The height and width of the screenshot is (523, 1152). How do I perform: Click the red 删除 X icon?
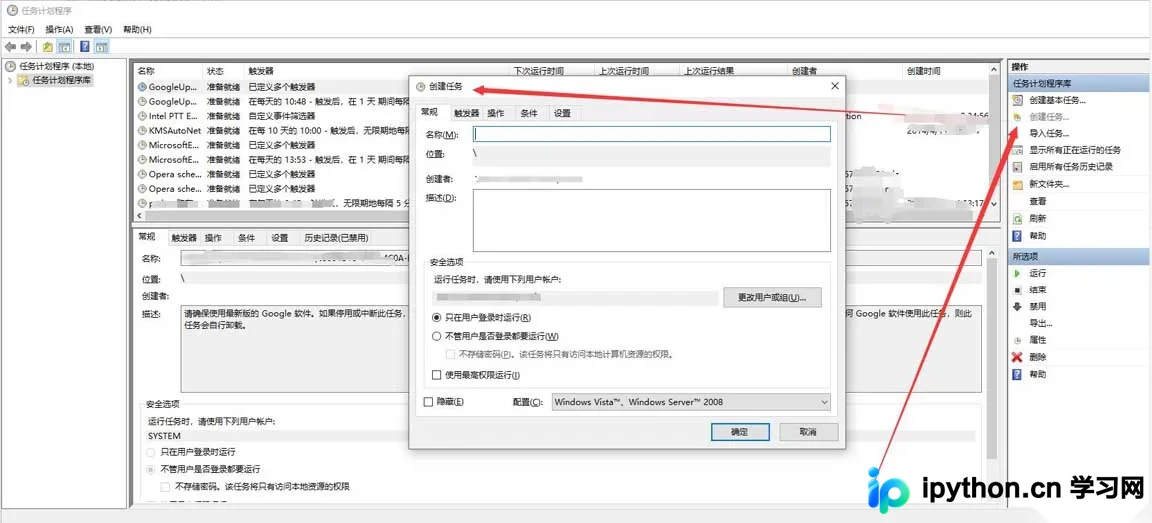click(x=1018, y=357)
